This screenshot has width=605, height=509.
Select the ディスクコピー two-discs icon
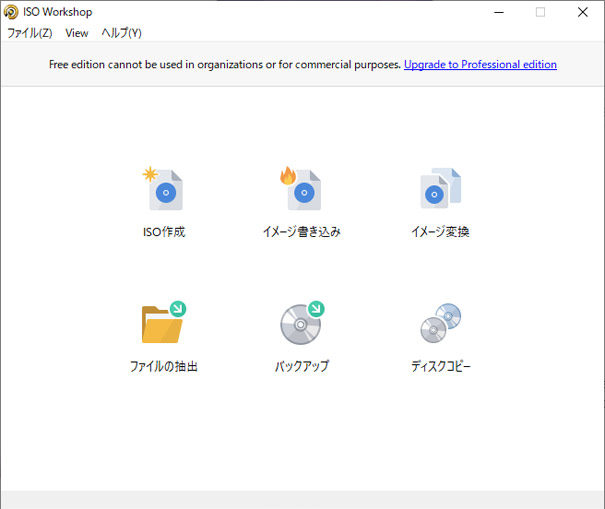point(440,323)
